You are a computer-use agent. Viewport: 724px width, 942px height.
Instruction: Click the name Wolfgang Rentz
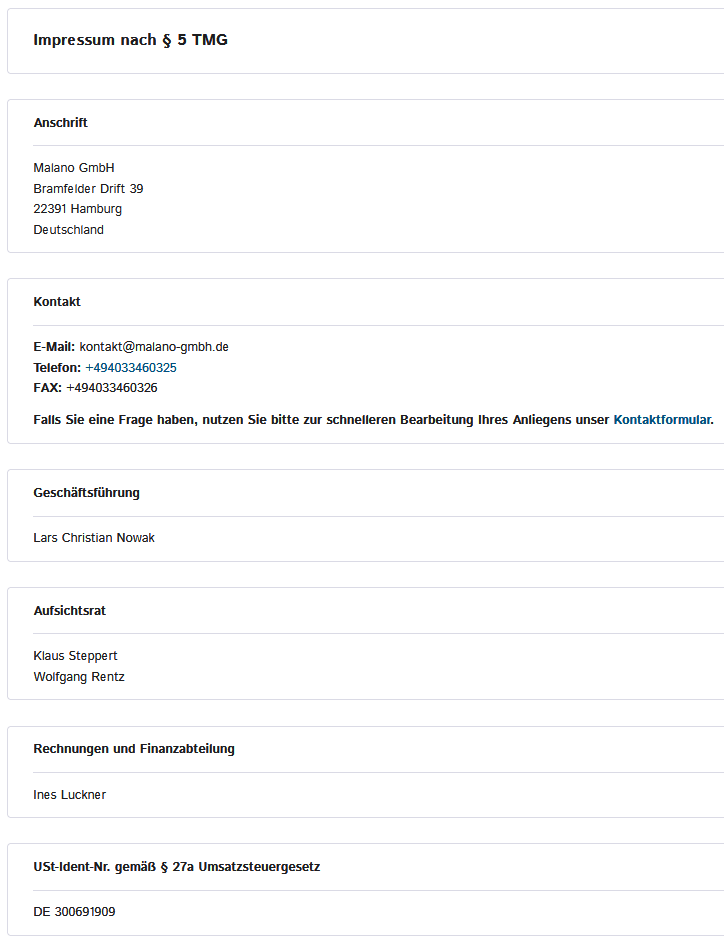pyautogui.click(x=79, y=677)
